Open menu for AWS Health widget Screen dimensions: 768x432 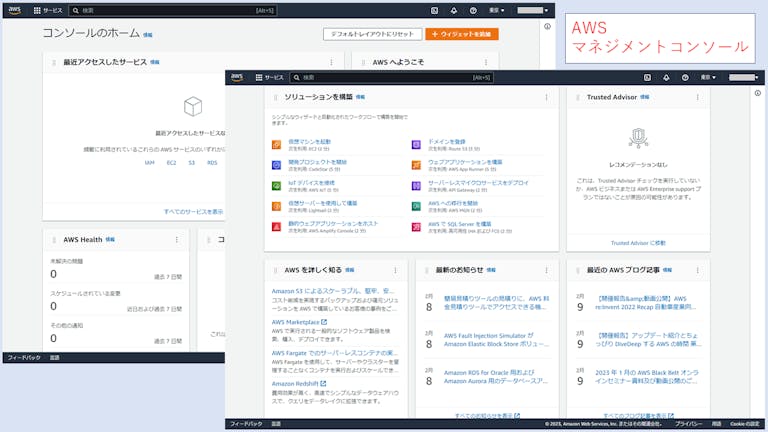[177, 240]
